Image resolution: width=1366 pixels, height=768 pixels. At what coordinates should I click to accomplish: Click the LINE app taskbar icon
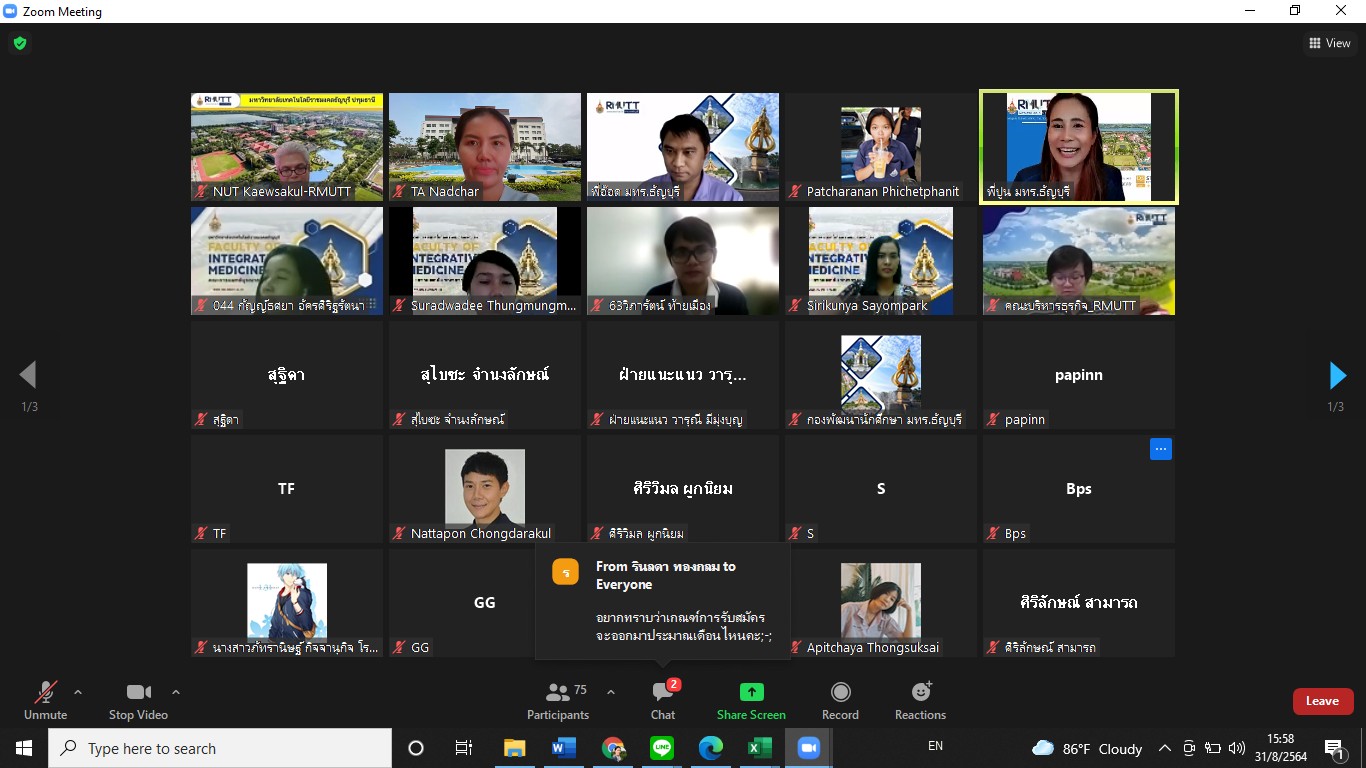pyautogui.click(x=662, y=748)
